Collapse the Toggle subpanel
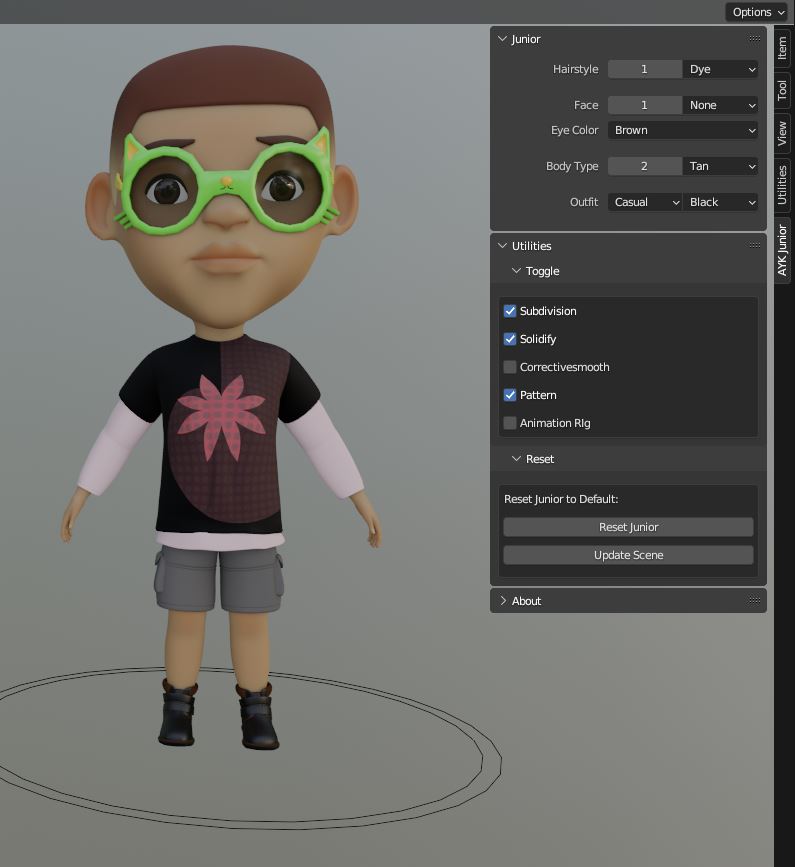 tap(516, 271)
